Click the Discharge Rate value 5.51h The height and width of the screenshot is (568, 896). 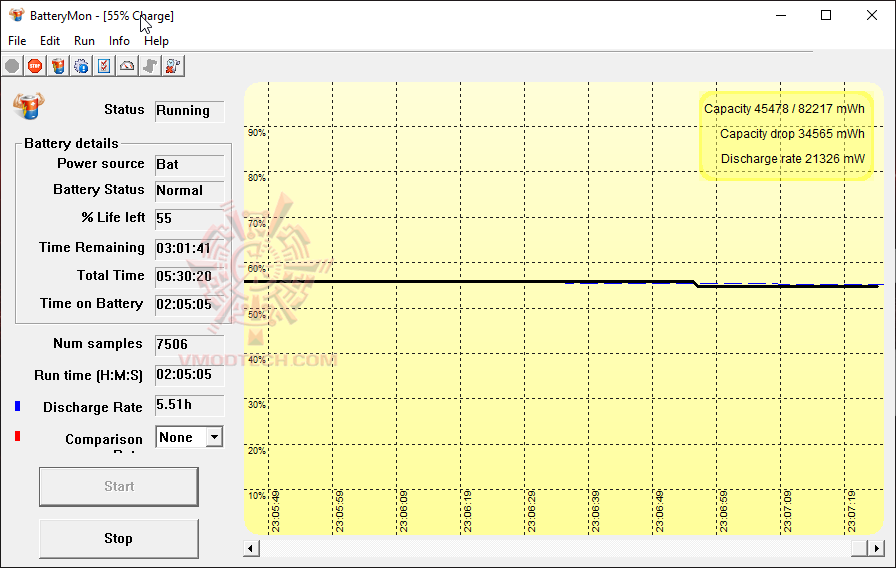[189, 405]
